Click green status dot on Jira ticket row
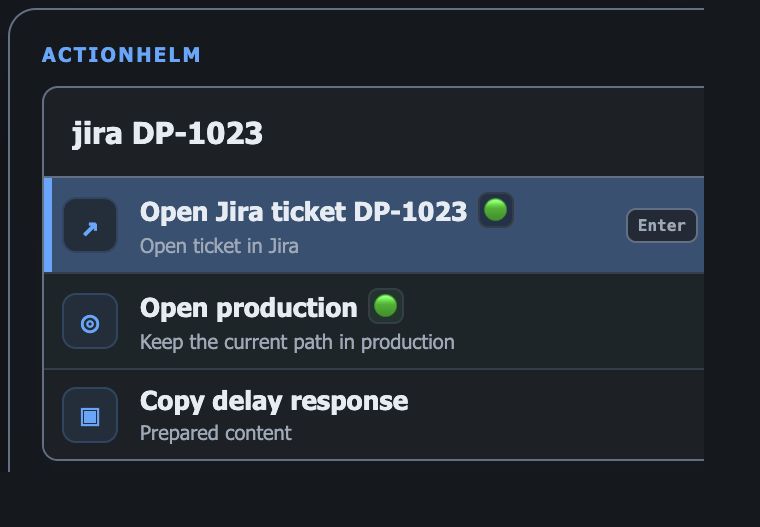 click(496, 210)
